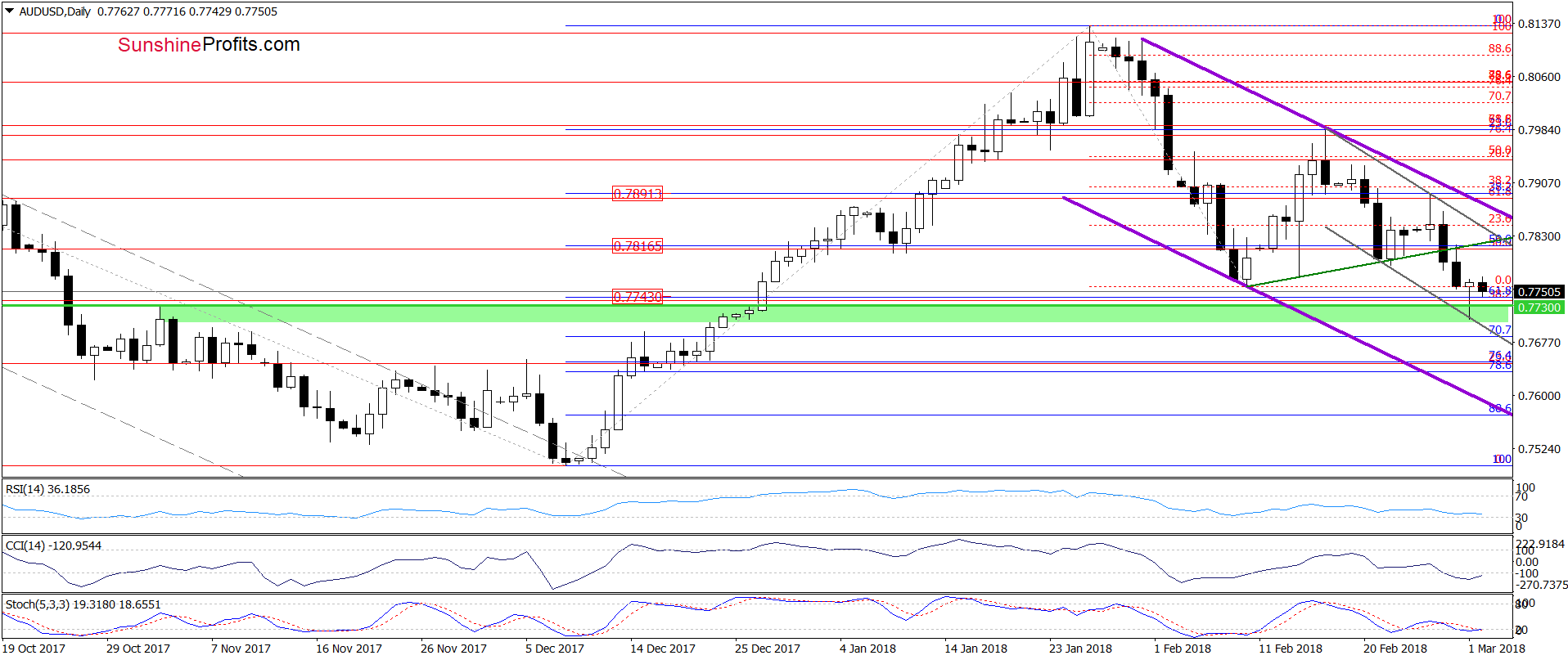Click the 5 Dec 2017 date label

click(555, 649)
